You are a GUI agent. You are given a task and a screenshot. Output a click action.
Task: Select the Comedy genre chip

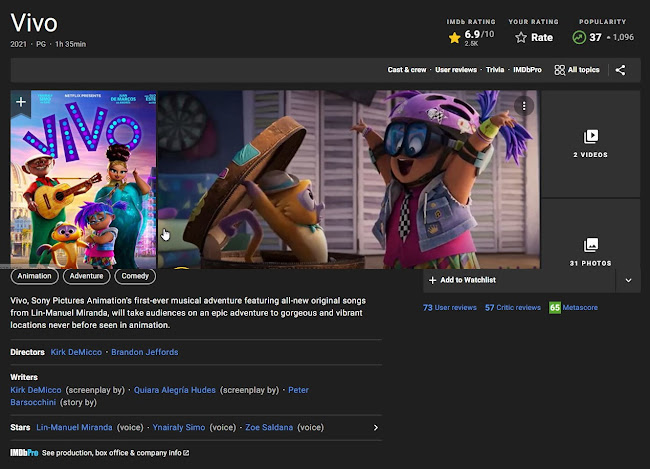point(135,276)
